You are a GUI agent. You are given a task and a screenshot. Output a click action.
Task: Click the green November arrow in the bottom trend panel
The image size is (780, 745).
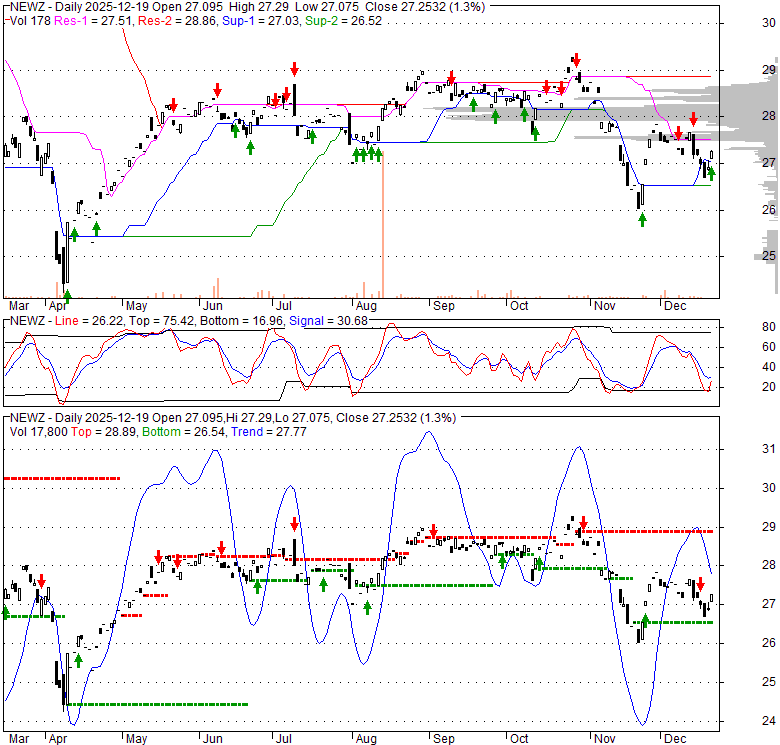point(644,622)
